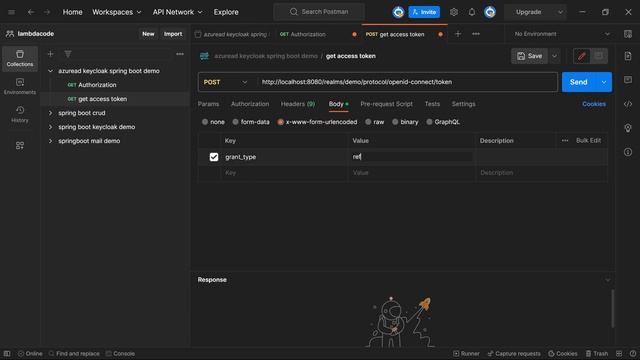The image size is (640, 360).
Task: Go back with the left arrow
Action: (31, 12)
